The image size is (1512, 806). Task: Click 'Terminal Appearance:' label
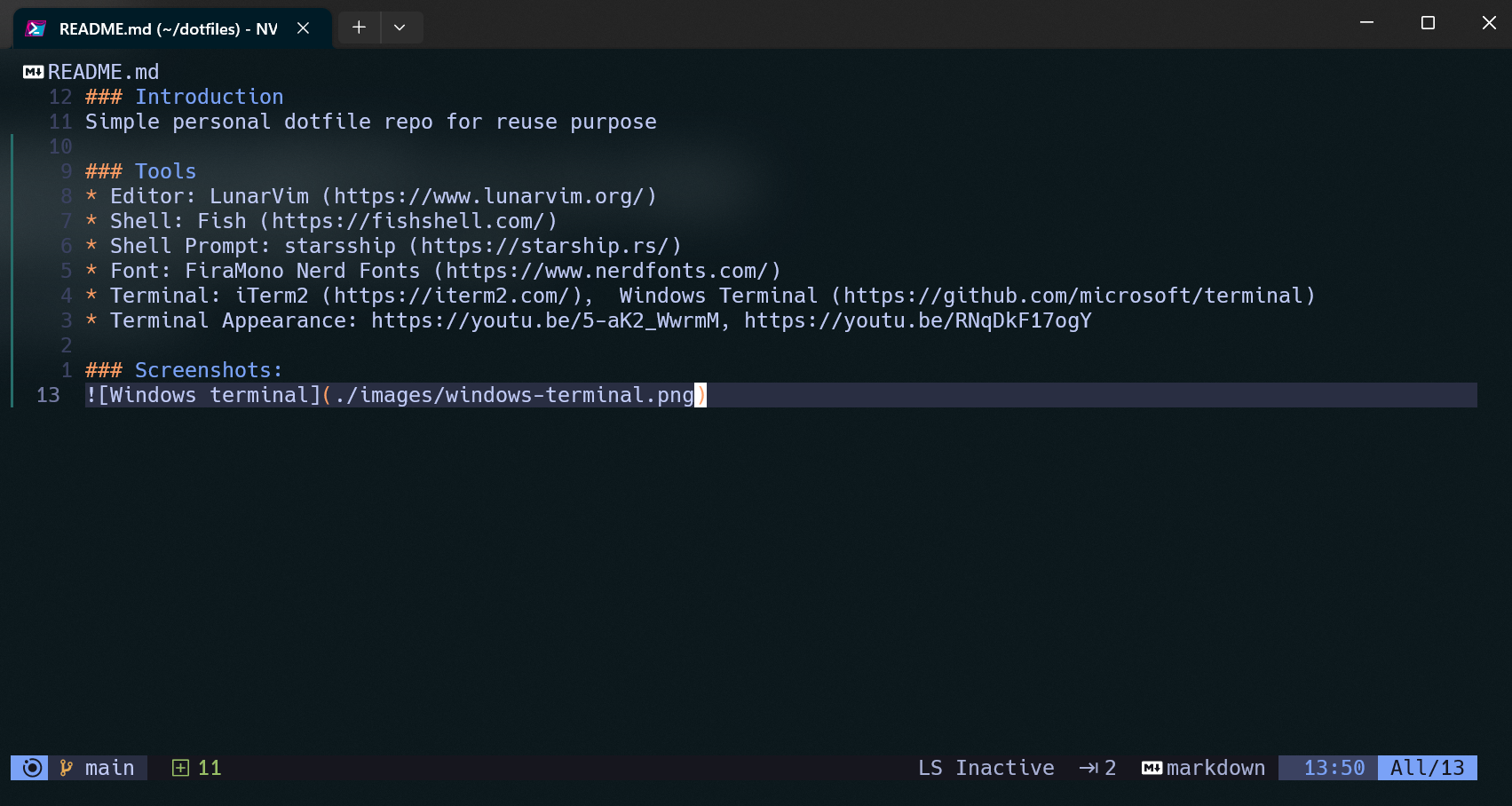click(x=234, y=320)
